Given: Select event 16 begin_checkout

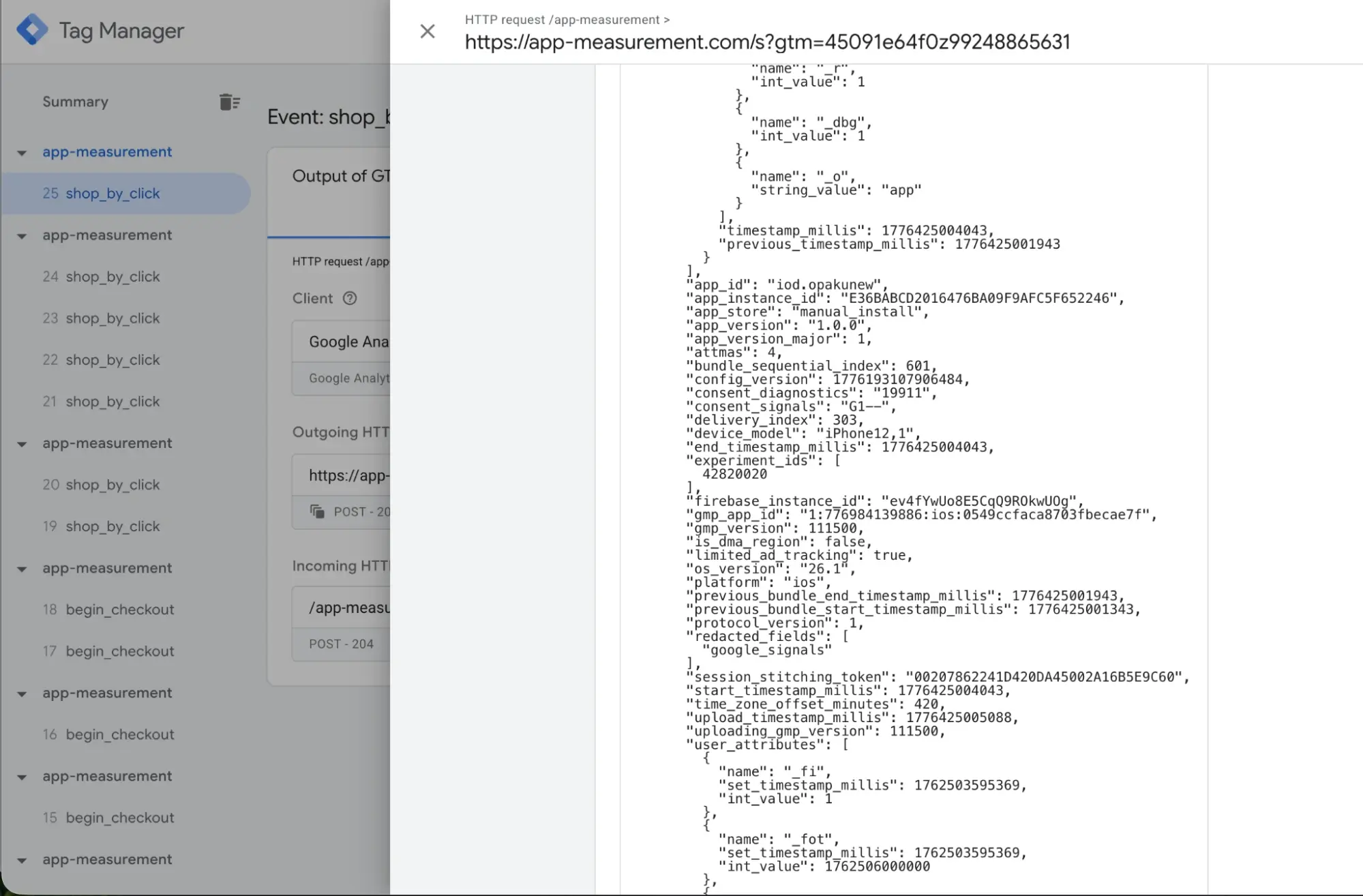Looking at the screenshot, I should (x=108, y=734).
